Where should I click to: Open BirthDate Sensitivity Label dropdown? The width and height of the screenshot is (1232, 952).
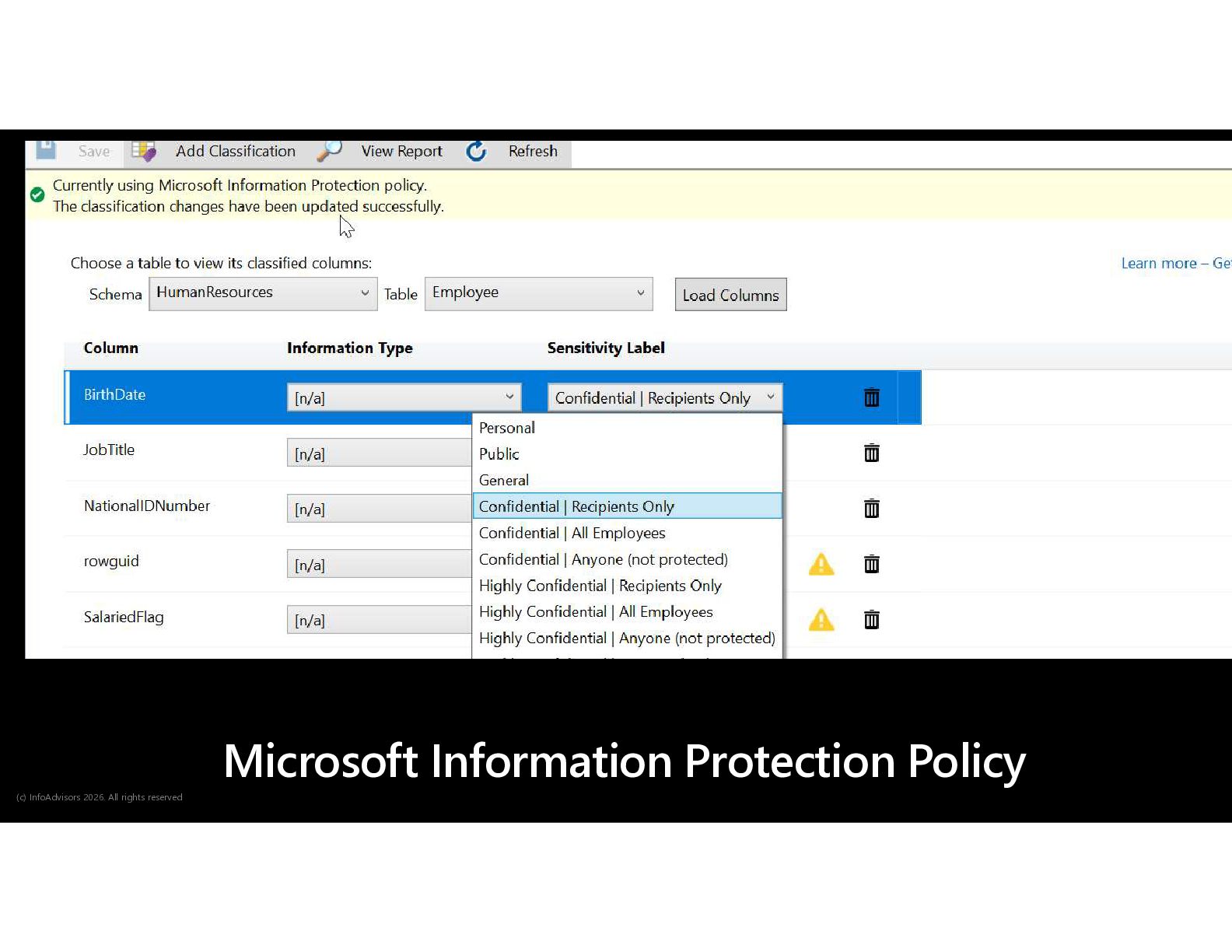click(665, 397)
